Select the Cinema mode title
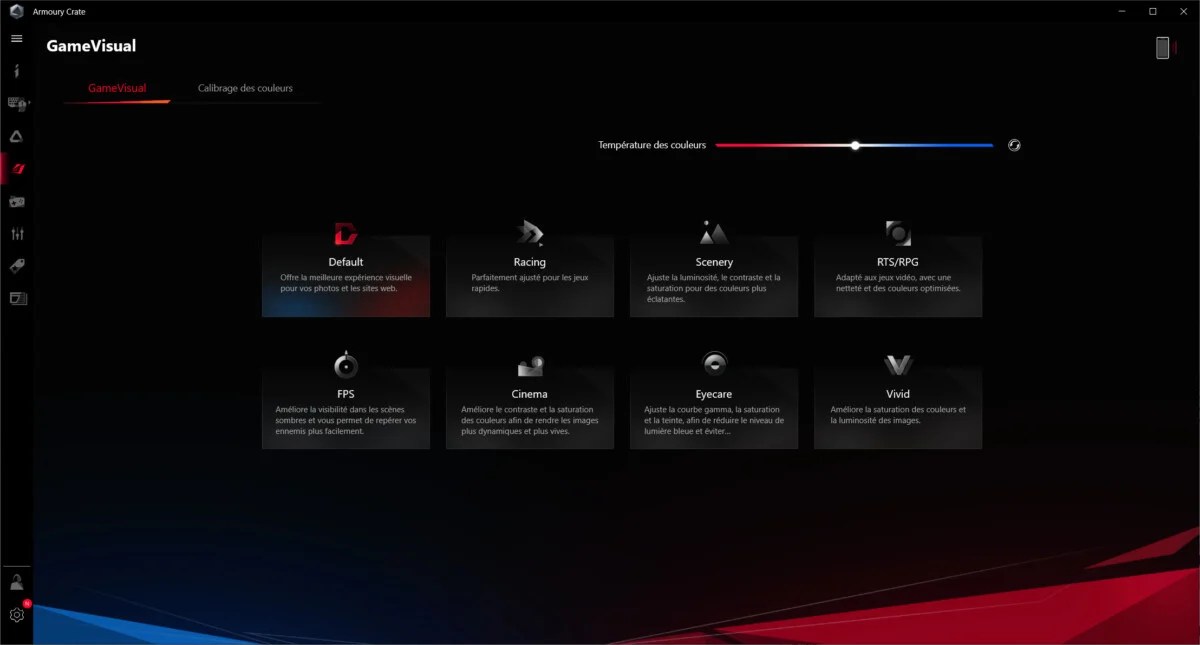This screenshot has height=645, width=1200. 530,394
